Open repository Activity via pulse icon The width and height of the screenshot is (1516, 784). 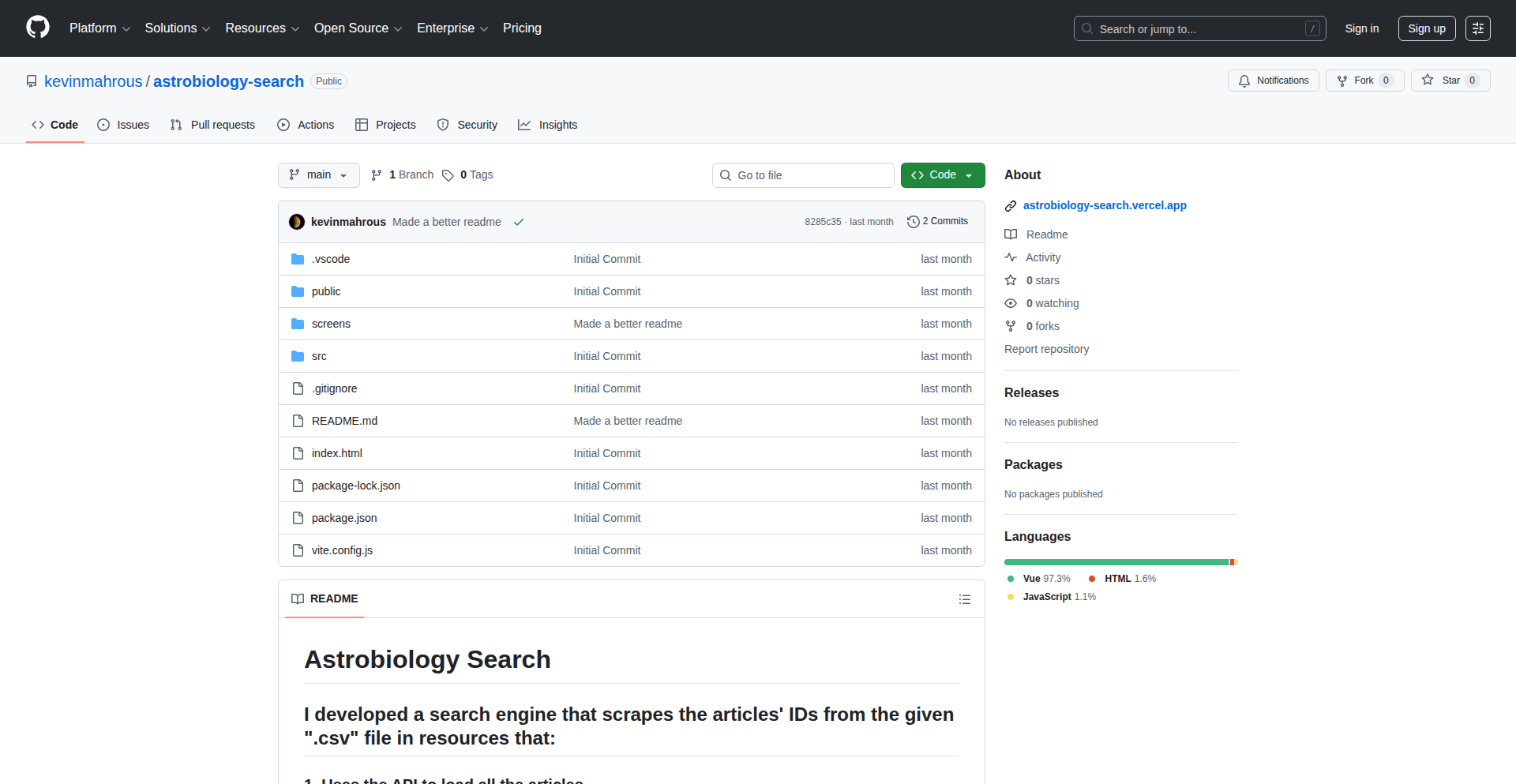[x=1011, y=257]
